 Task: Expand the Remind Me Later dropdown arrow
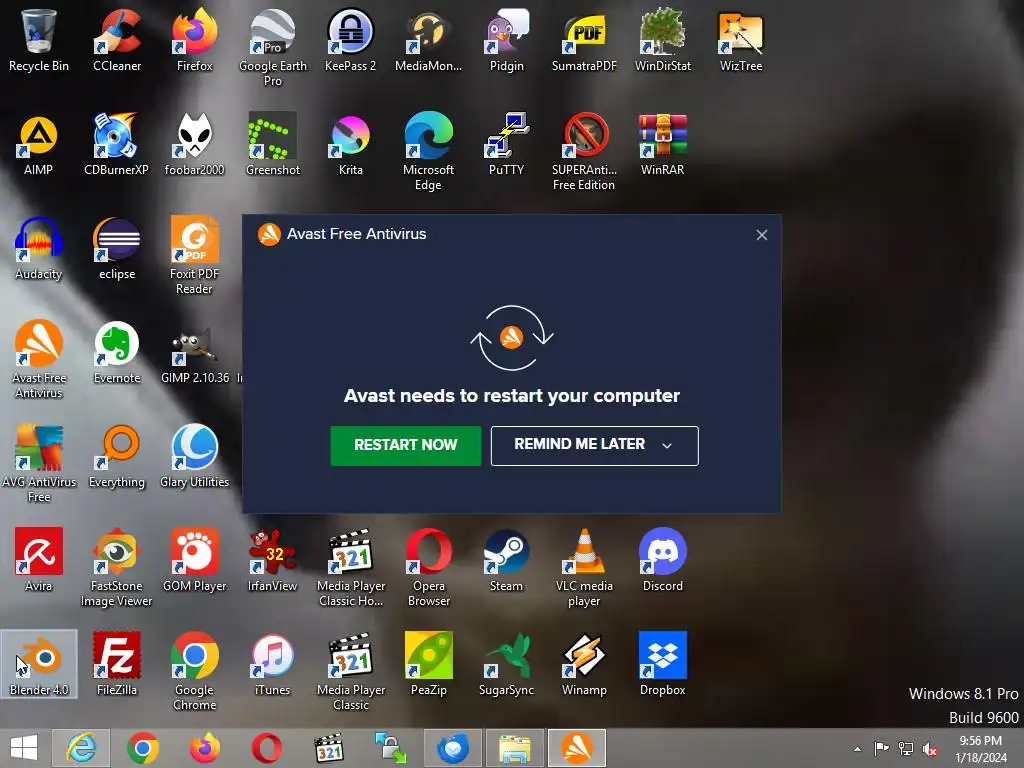coord(667,445)
